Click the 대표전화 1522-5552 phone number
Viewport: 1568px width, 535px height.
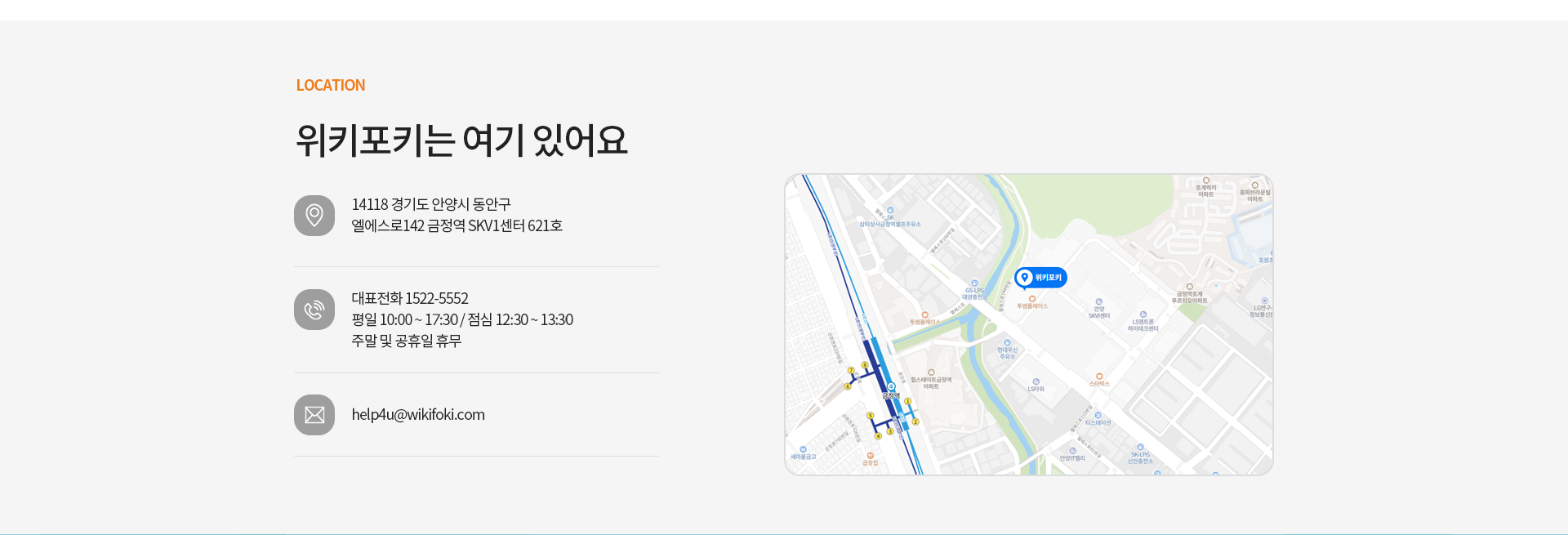point(410,298)
